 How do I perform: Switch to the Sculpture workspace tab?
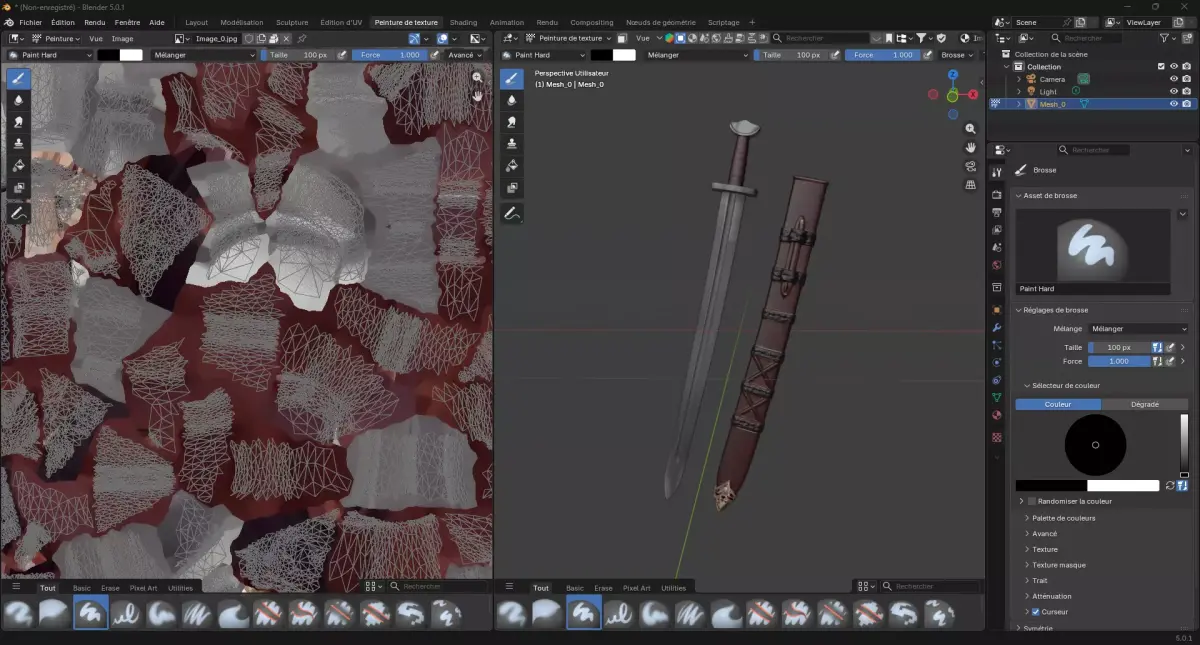tap(292, 22)
